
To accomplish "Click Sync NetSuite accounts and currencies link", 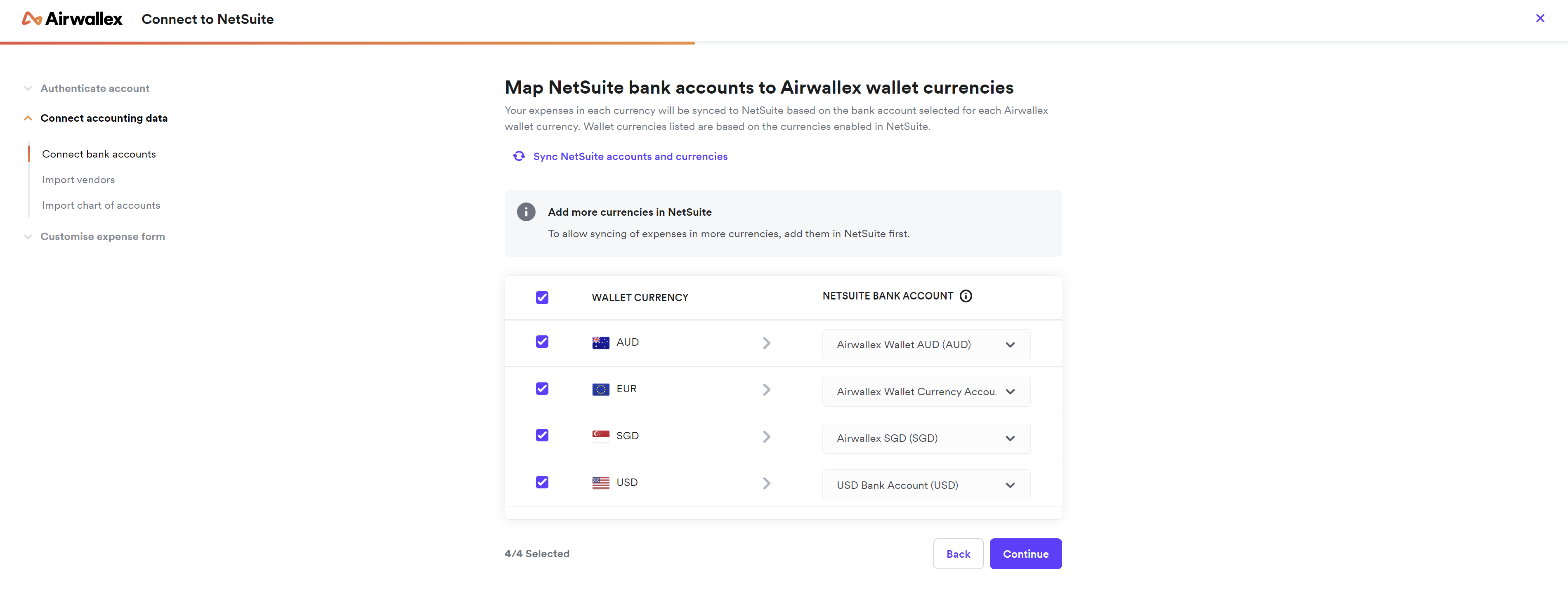I will [x=630, y=156].
